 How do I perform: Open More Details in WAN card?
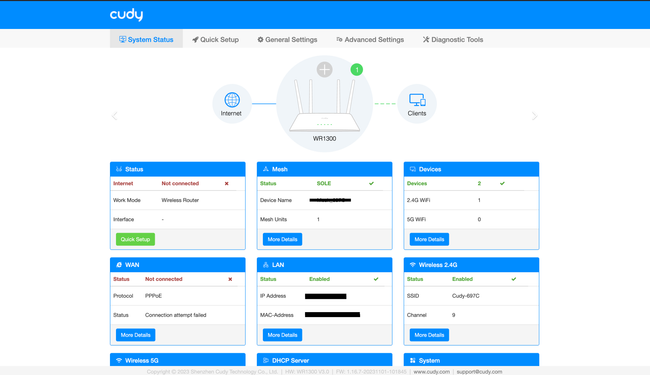[136, 335]
